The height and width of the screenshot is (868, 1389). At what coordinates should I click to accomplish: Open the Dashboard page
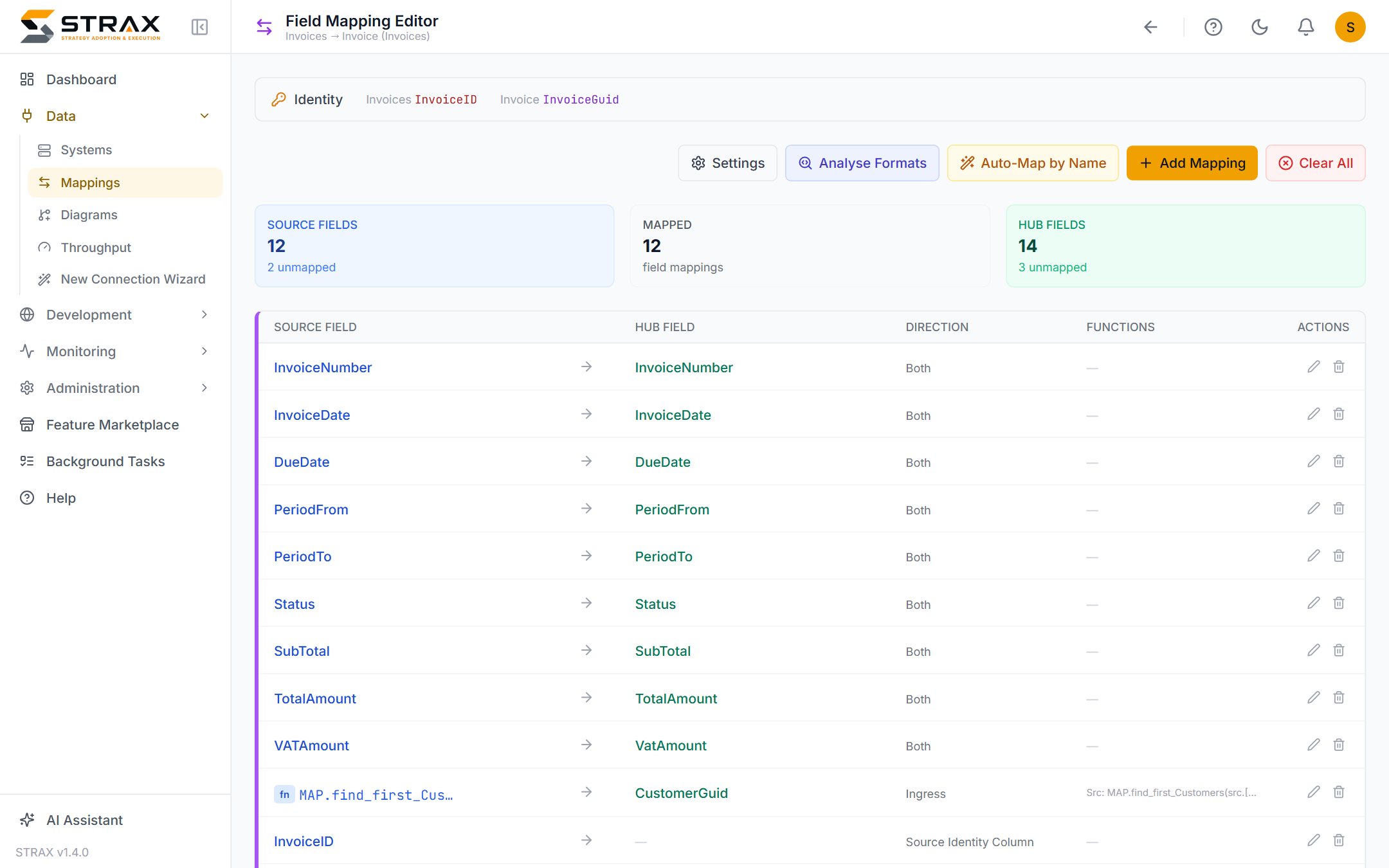tap(116, 79)
